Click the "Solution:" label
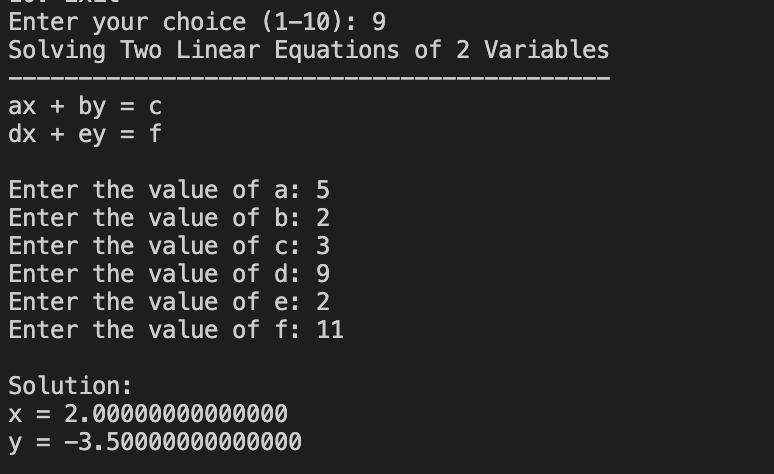Viewport: 774px width, 474px height. coord(70,386)
